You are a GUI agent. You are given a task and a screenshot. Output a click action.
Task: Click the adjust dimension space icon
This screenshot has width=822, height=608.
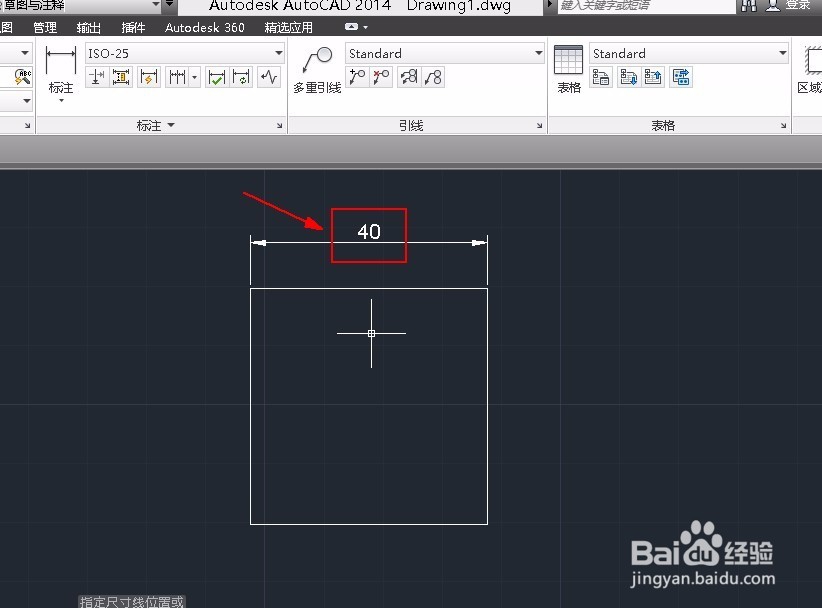coord(122,78)
